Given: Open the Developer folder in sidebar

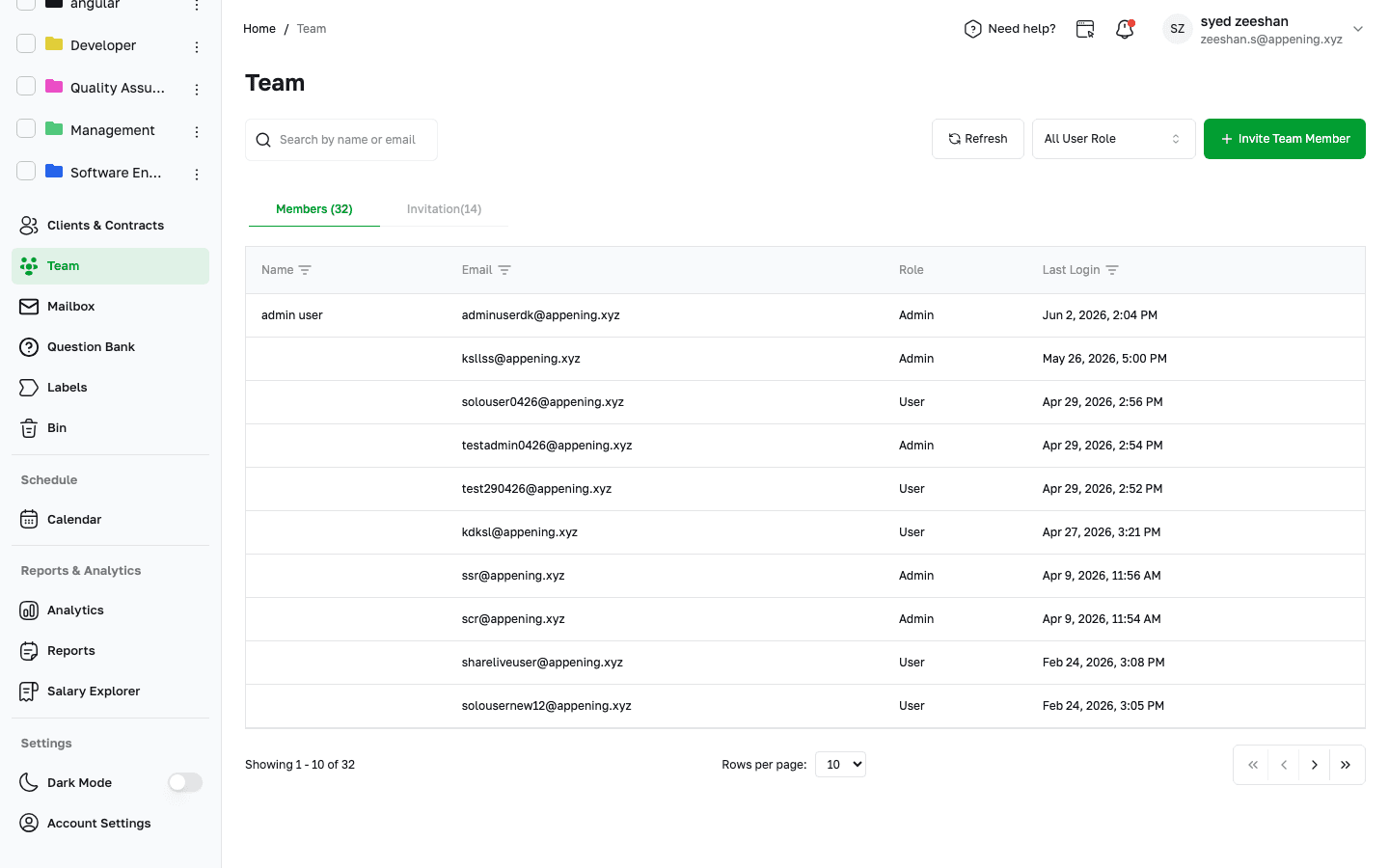Looking at the screenshot, I should click(103, 45).
